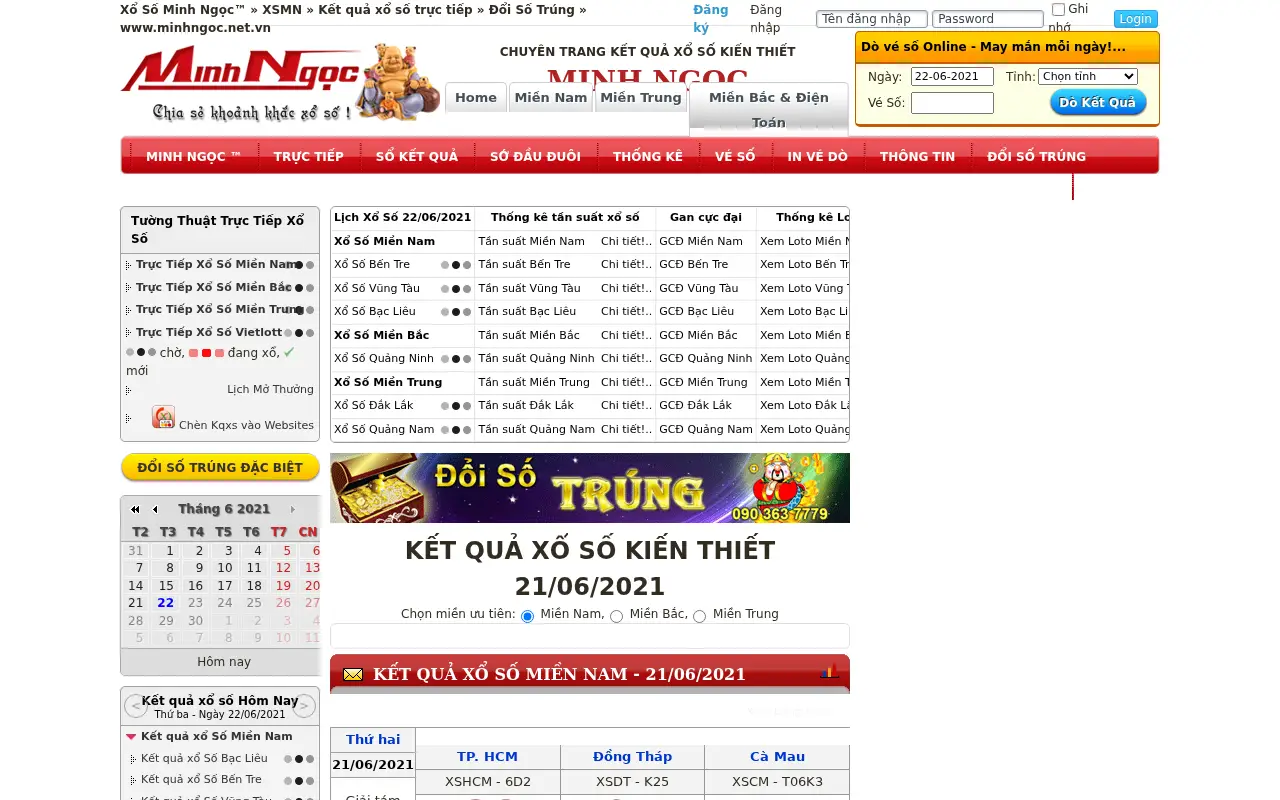
Task: Open Trực Tiếp Xổ Số Vietlott link
Action: (x=209, y=332)
